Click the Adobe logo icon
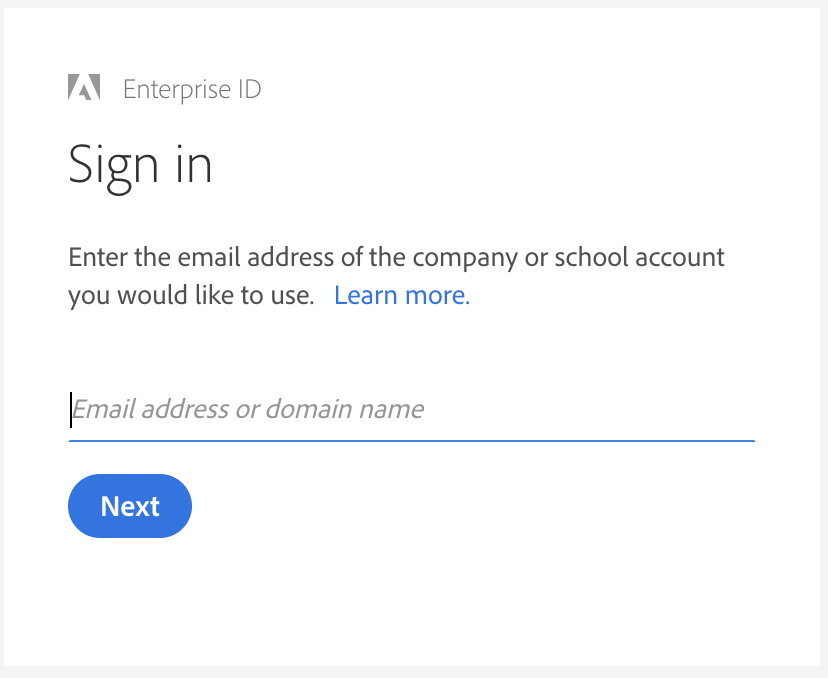828x678 pixels. 84,88
